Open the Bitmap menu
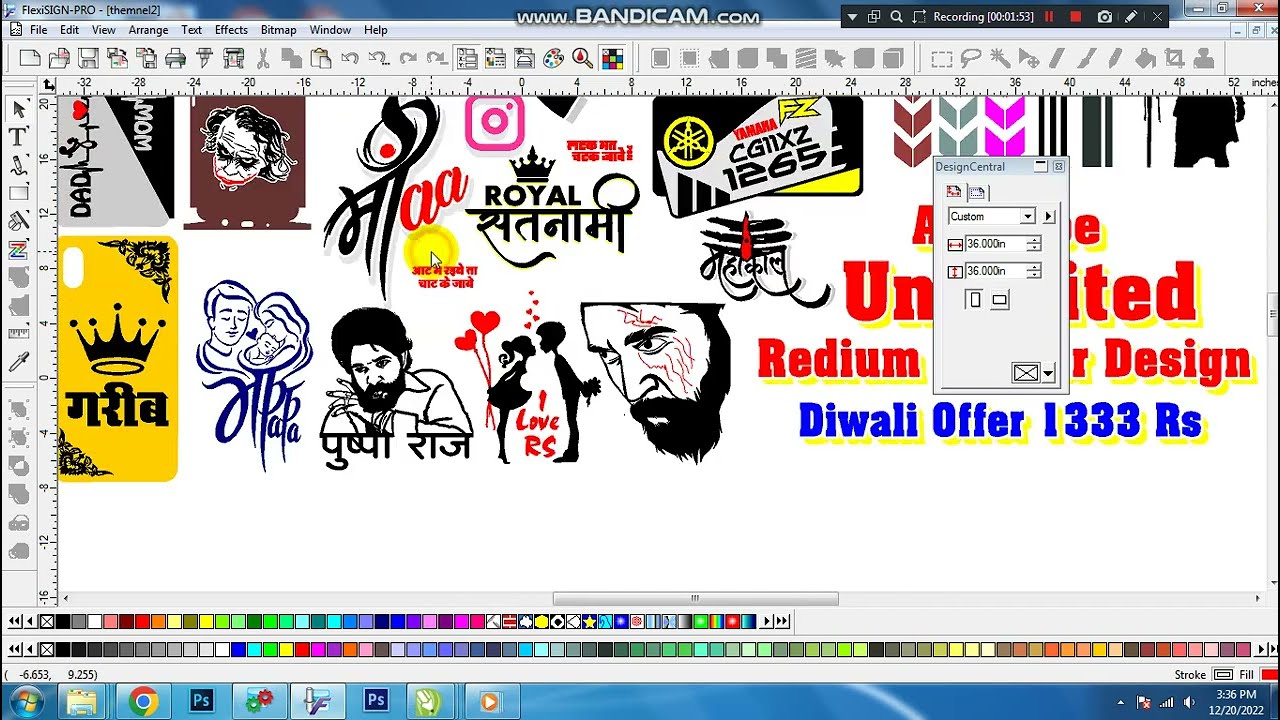The width and height of the screenshot is (1280, 720). [278, 30]
